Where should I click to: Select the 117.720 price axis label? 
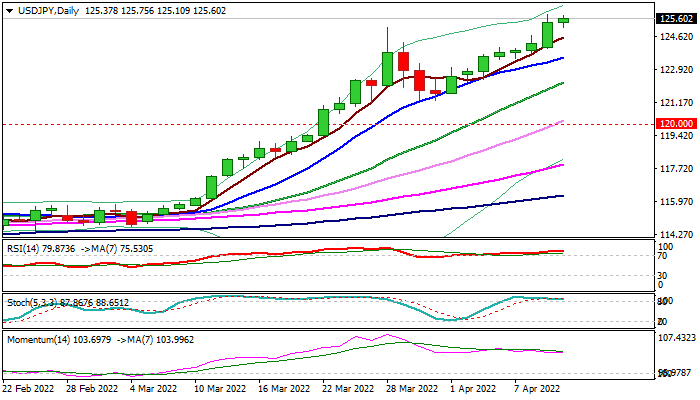pos(676,169)
